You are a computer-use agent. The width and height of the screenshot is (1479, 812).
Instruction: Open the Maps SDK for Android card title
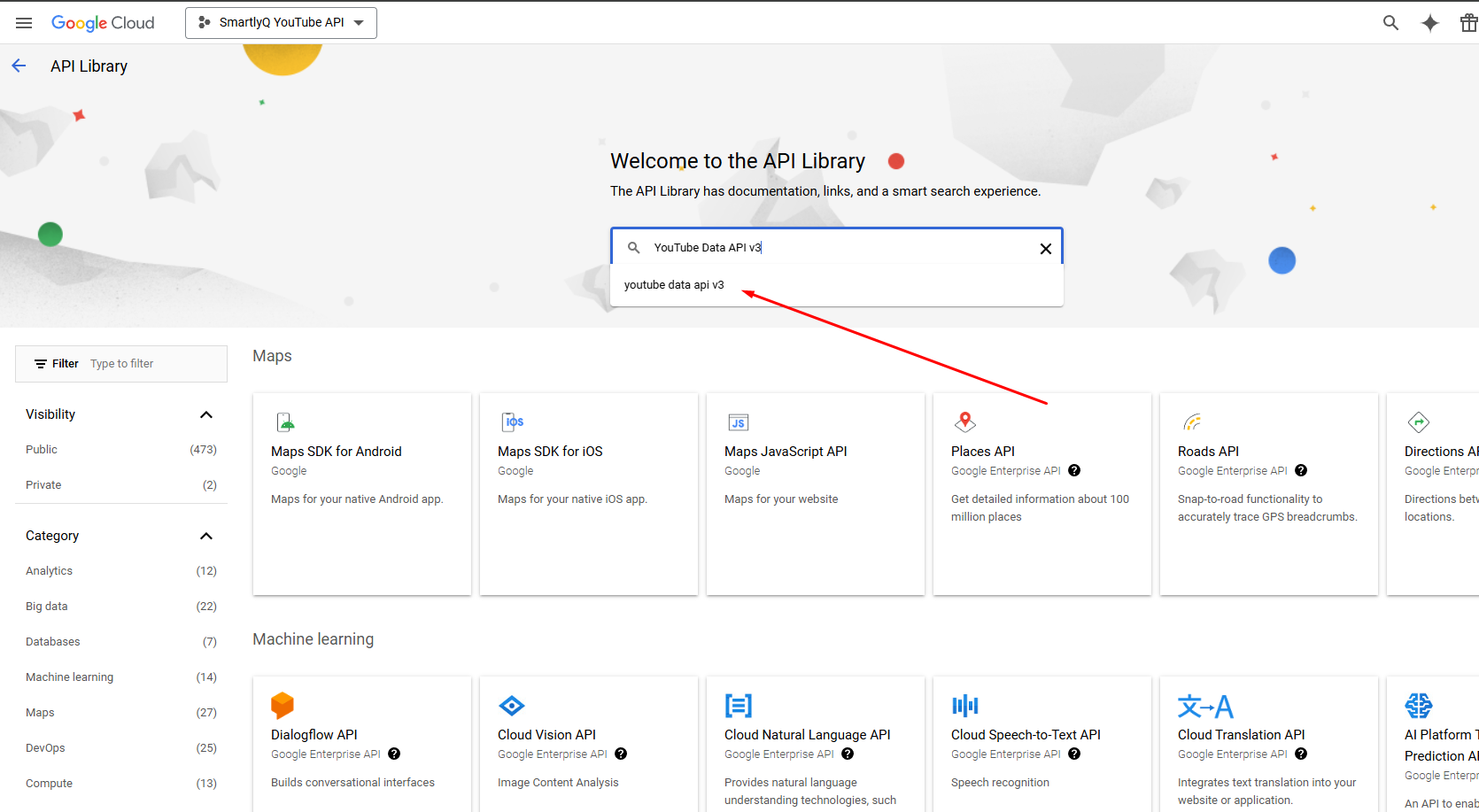[x=337, y=452]
